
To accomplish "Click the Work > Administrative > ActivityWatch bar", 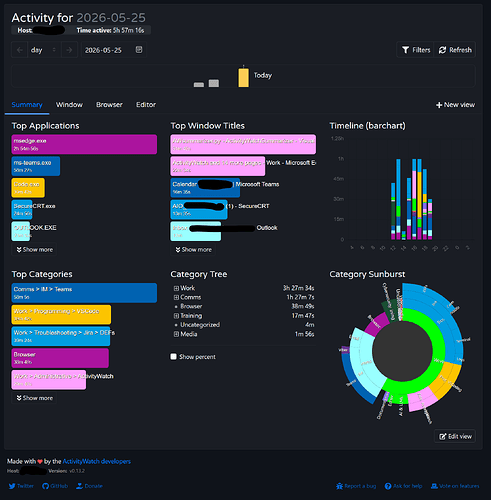I will [49, 380].
